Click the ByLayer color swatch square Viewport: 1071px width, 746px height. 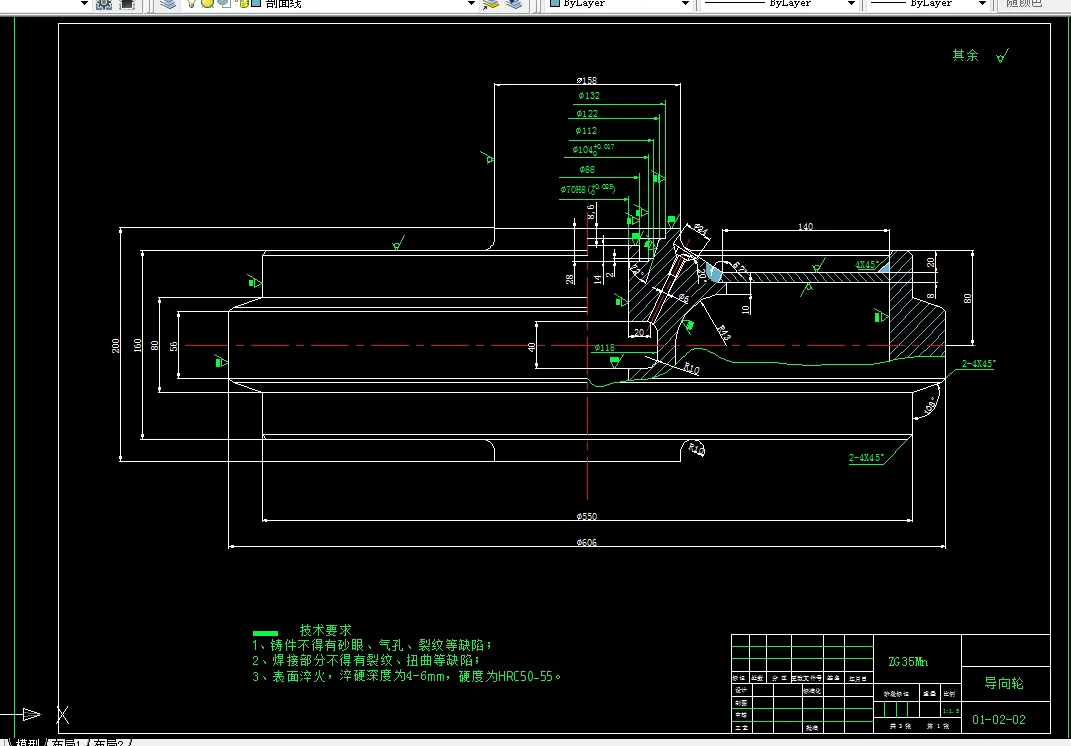coord(555,3)
